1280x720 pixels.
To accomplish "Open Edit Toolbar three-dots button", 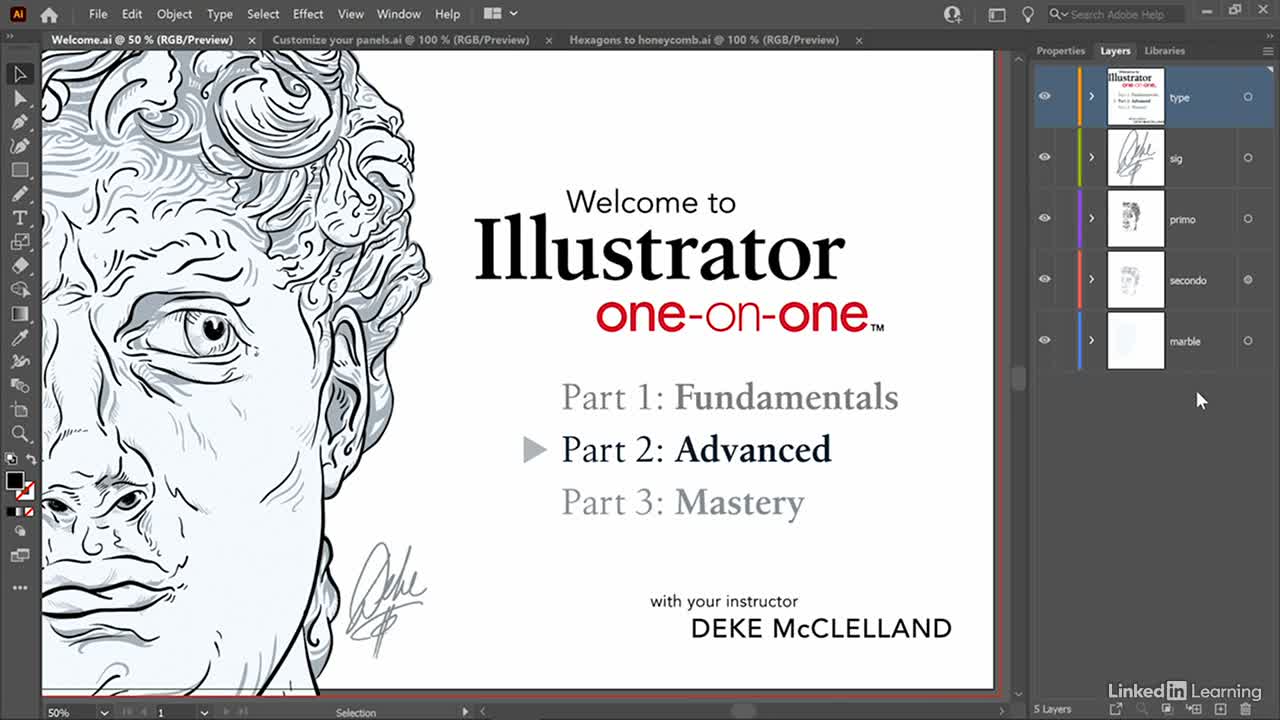I will pyautogui.click(x=19, y=588).
